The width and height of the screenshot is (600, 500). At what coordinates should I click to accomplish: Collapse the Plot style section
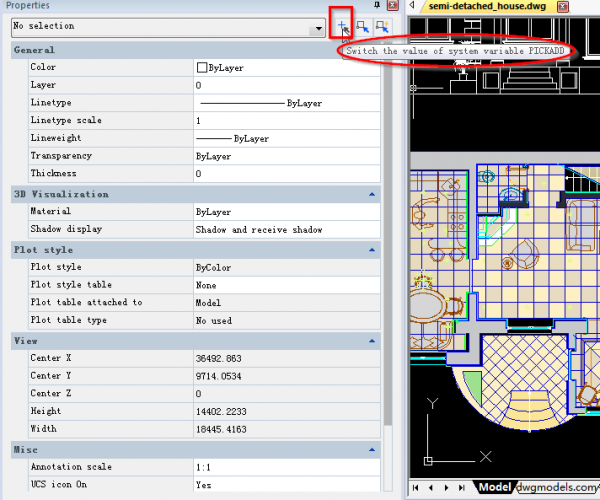click(372, 250)
